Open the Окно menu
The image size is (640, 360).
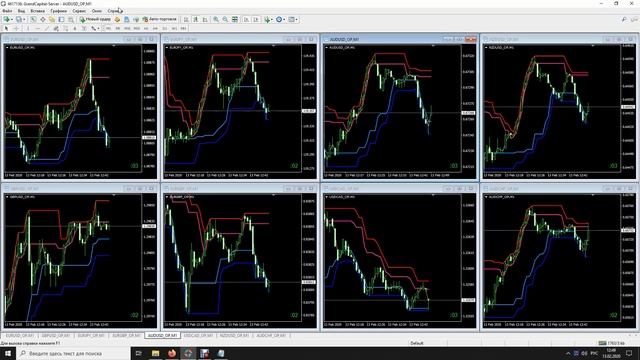coord(97,11)
